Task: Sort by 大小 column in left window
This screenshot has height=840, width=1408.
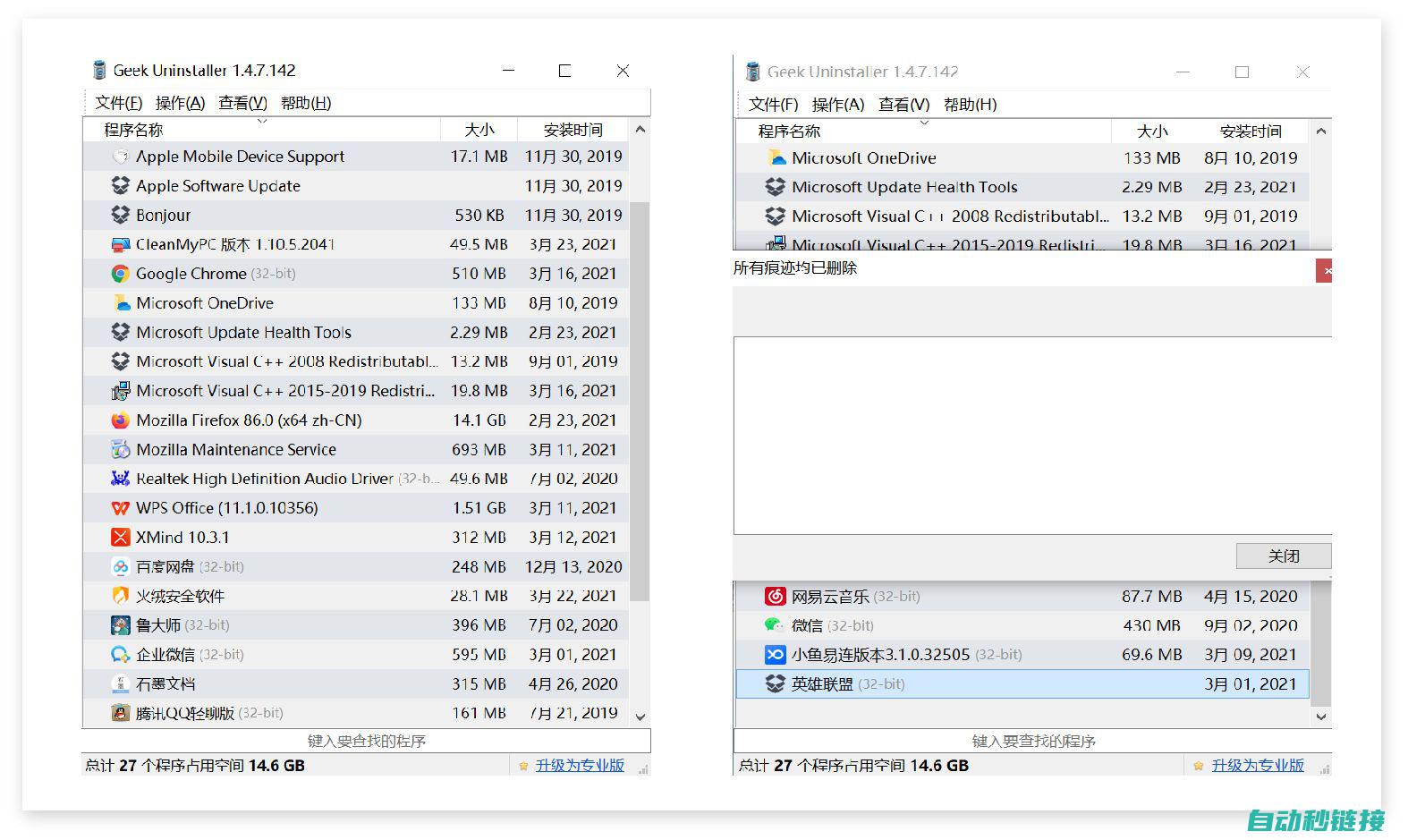Action: tap(479, 131)
